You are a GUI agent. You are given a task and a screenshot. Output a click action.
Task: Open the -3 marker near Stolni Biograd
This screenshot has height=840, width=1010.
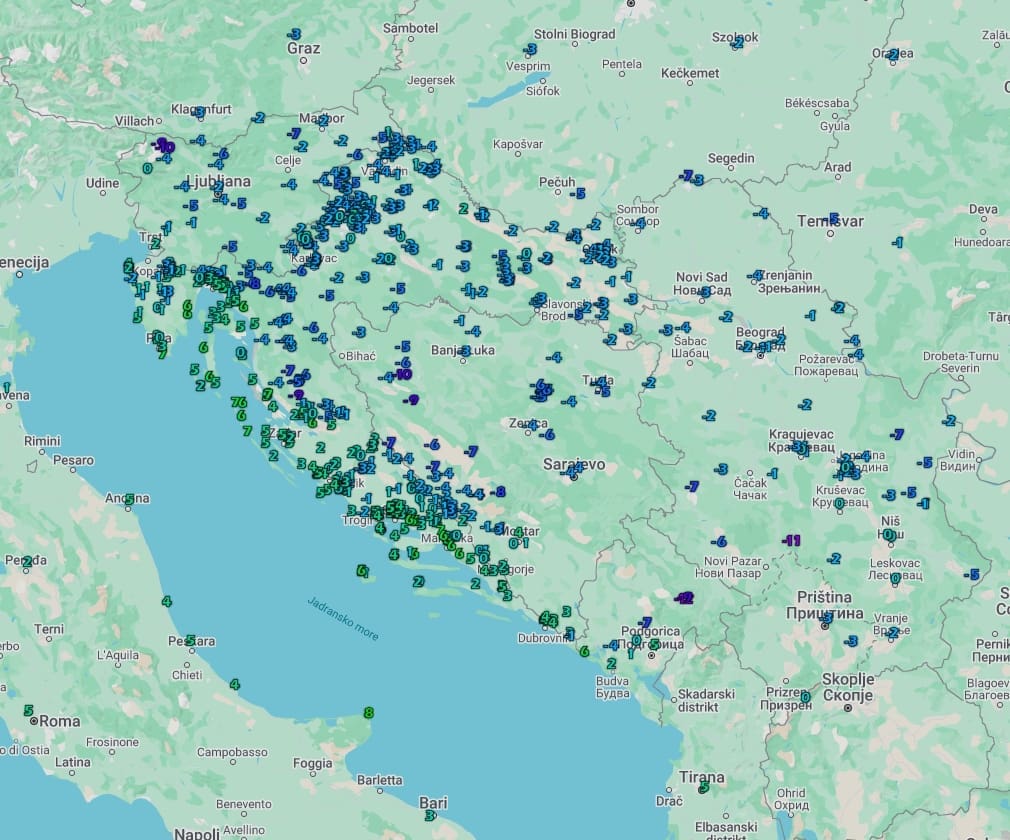coord(530,49)
